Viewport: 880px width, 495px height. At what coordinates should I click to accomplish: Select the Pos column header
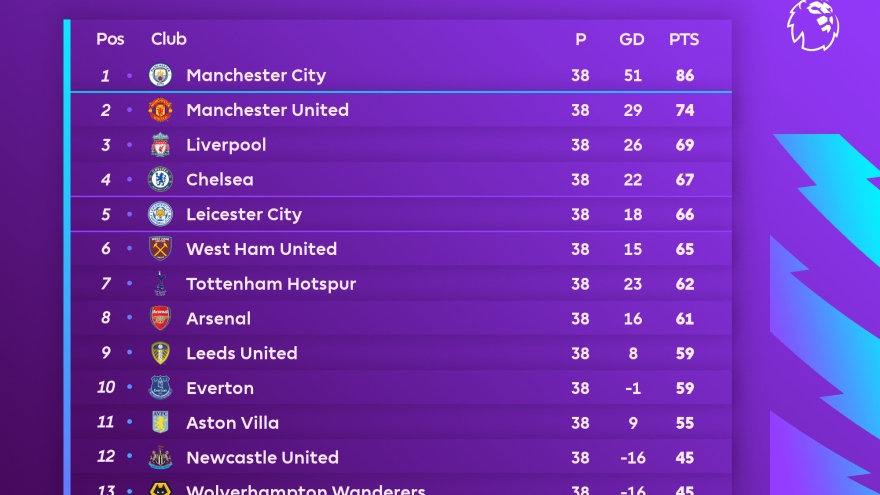(x=110, y=40)
